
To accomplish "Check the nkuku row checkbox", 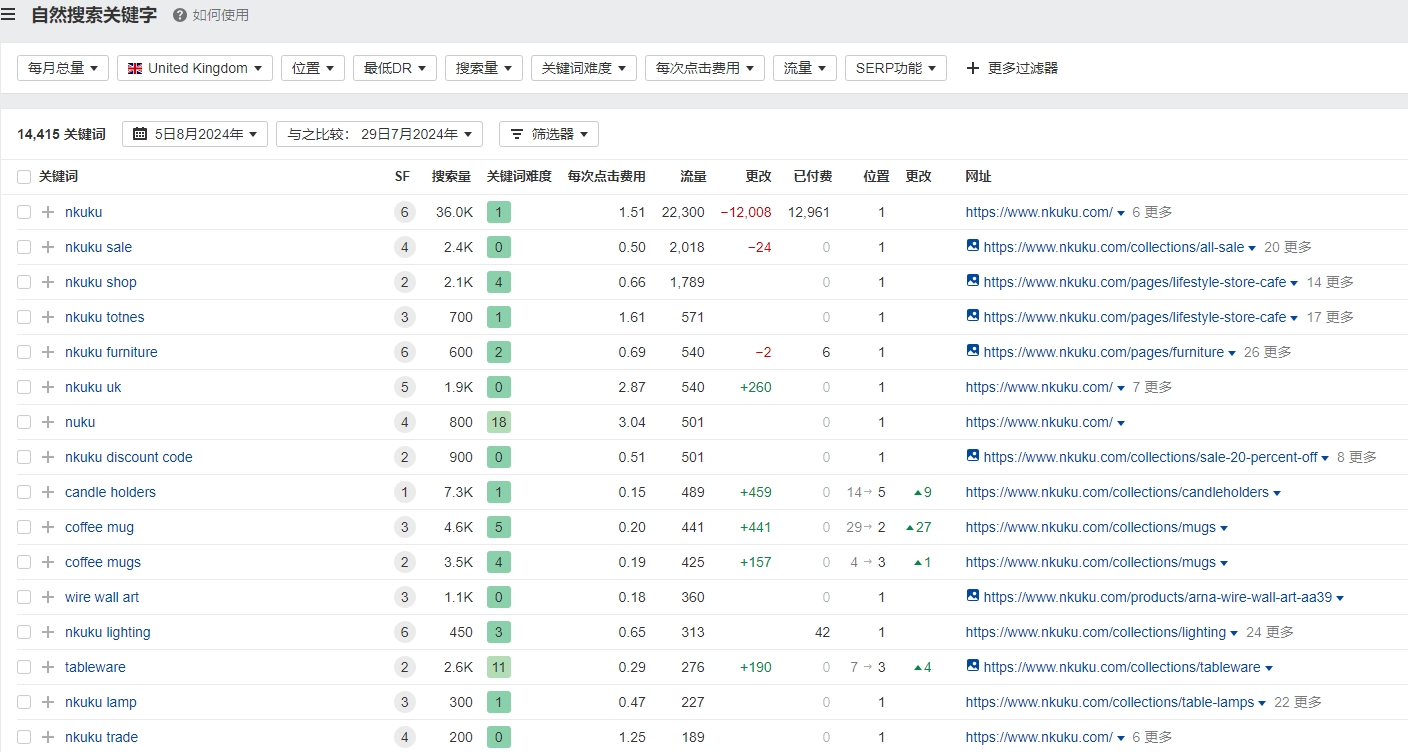I will point(24,212).
